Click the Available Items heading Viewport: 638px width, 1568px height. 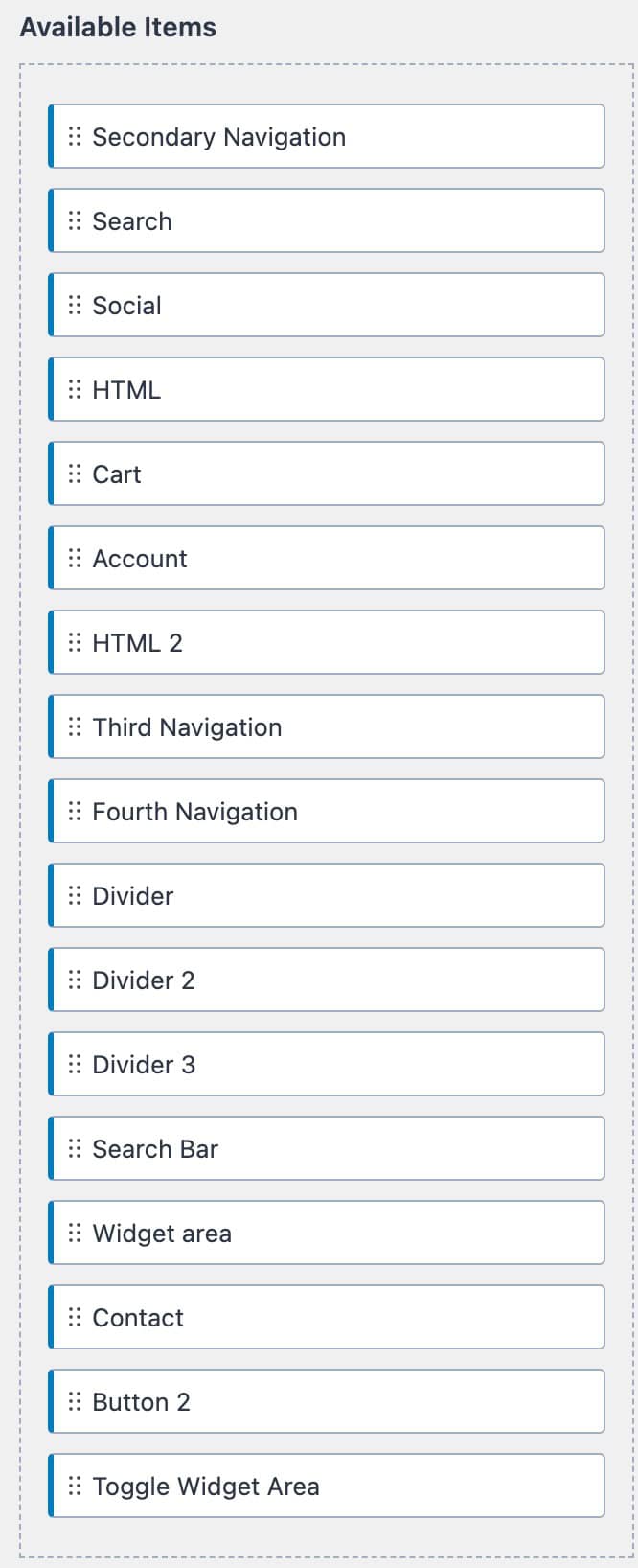118,27
